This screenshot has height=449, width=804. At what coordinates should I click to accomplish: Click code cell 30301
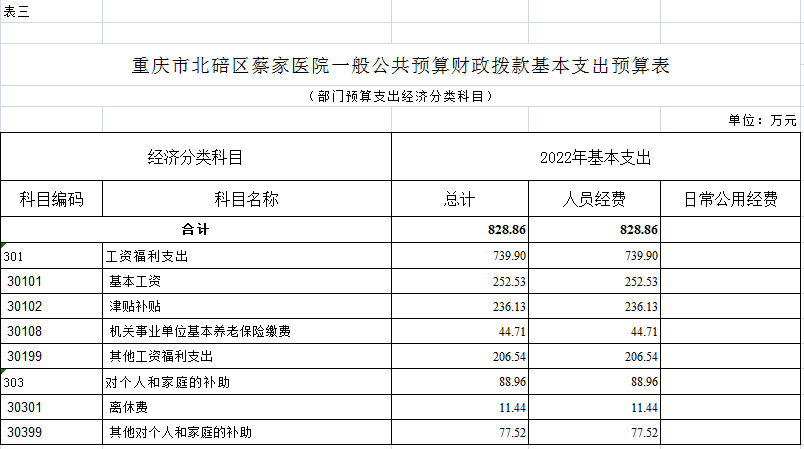point(51,407)
